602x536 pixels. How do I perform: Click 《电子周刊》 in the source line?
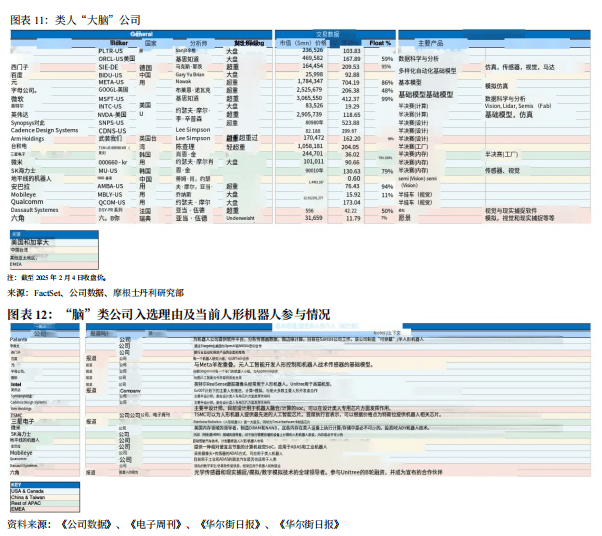pyautogui.click(x=156, y=524)
